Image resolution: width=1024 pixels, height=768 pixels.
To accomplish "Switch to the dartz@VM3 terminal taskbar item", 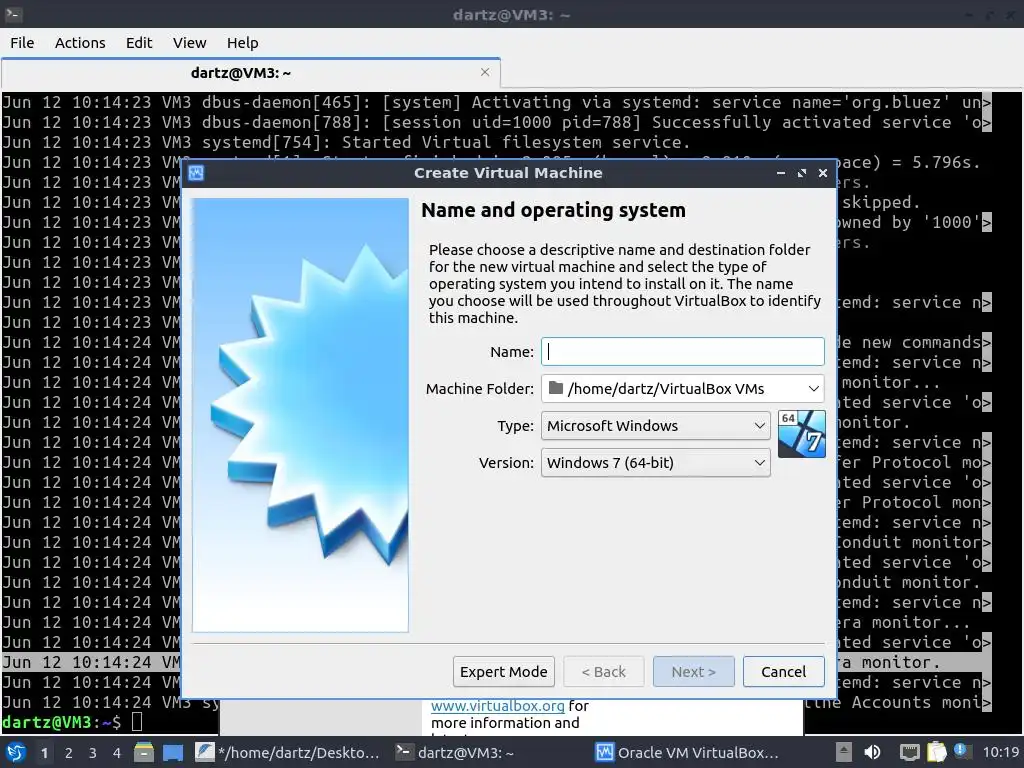I will pyautogui.click(x=455, y=752).
